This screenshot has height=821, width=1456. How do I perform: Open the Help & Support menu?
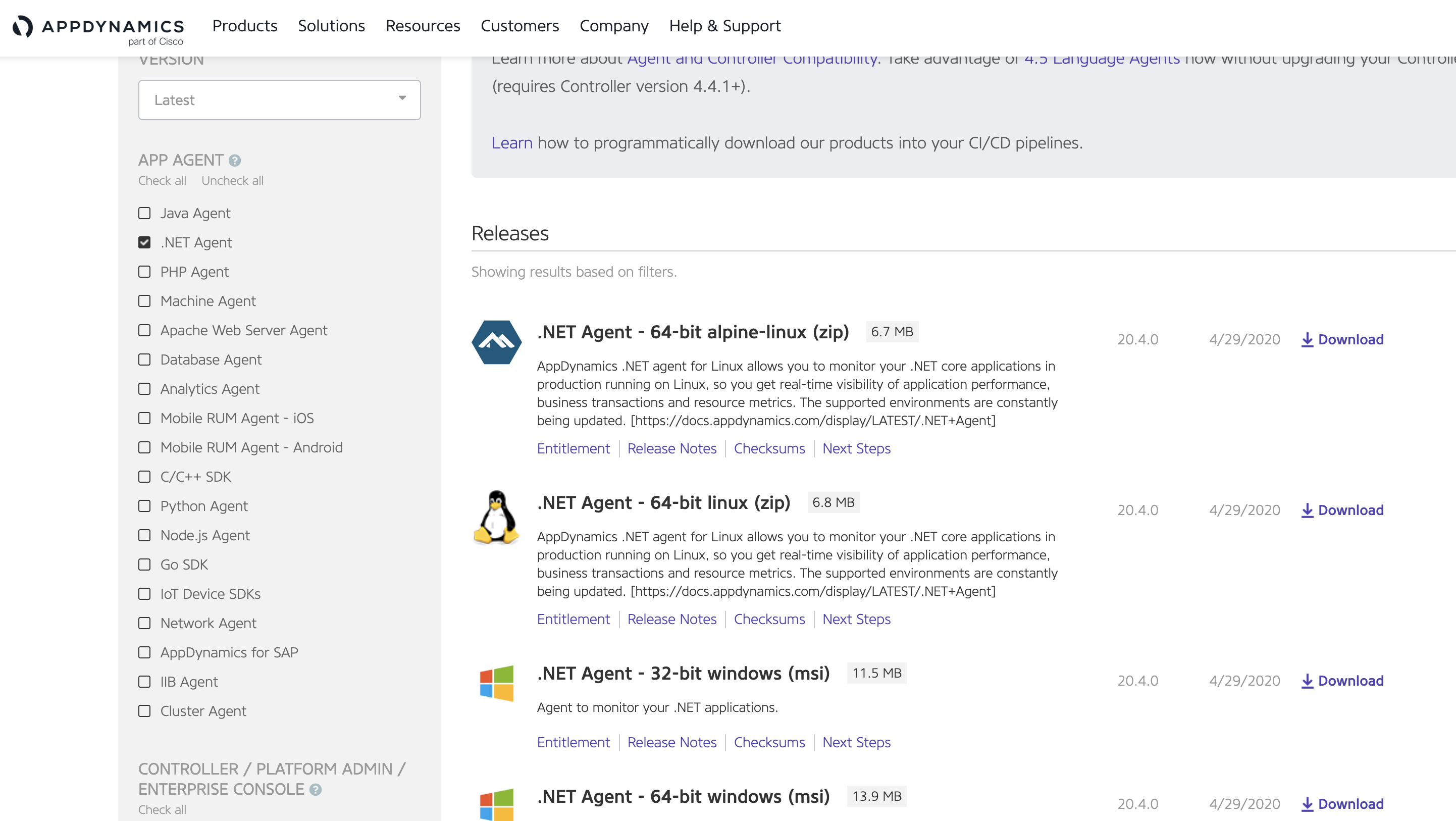[x=724, y=26]
